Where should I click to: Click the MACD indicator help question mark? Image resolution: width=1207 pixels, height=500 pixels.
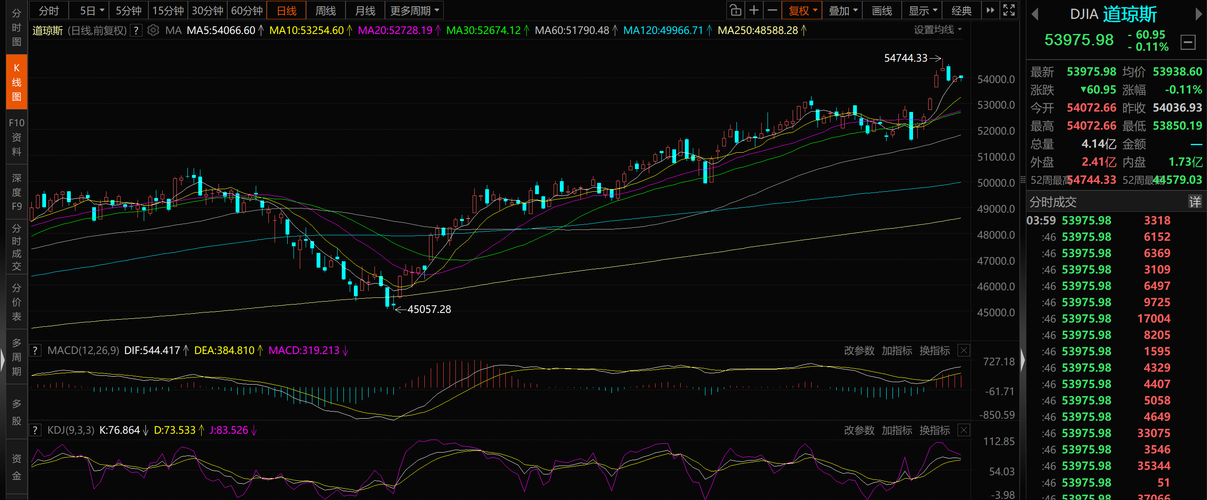point(37,350)
